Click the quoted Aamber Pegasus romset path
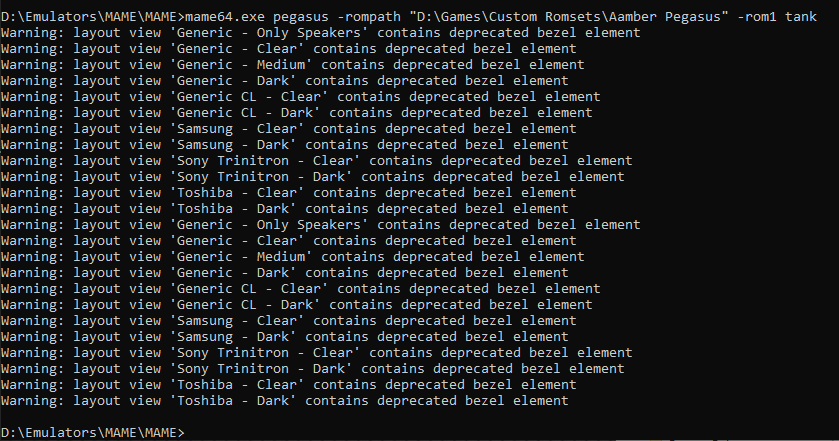Viewport: 839px width, 441px height. (x=569, y=17)
